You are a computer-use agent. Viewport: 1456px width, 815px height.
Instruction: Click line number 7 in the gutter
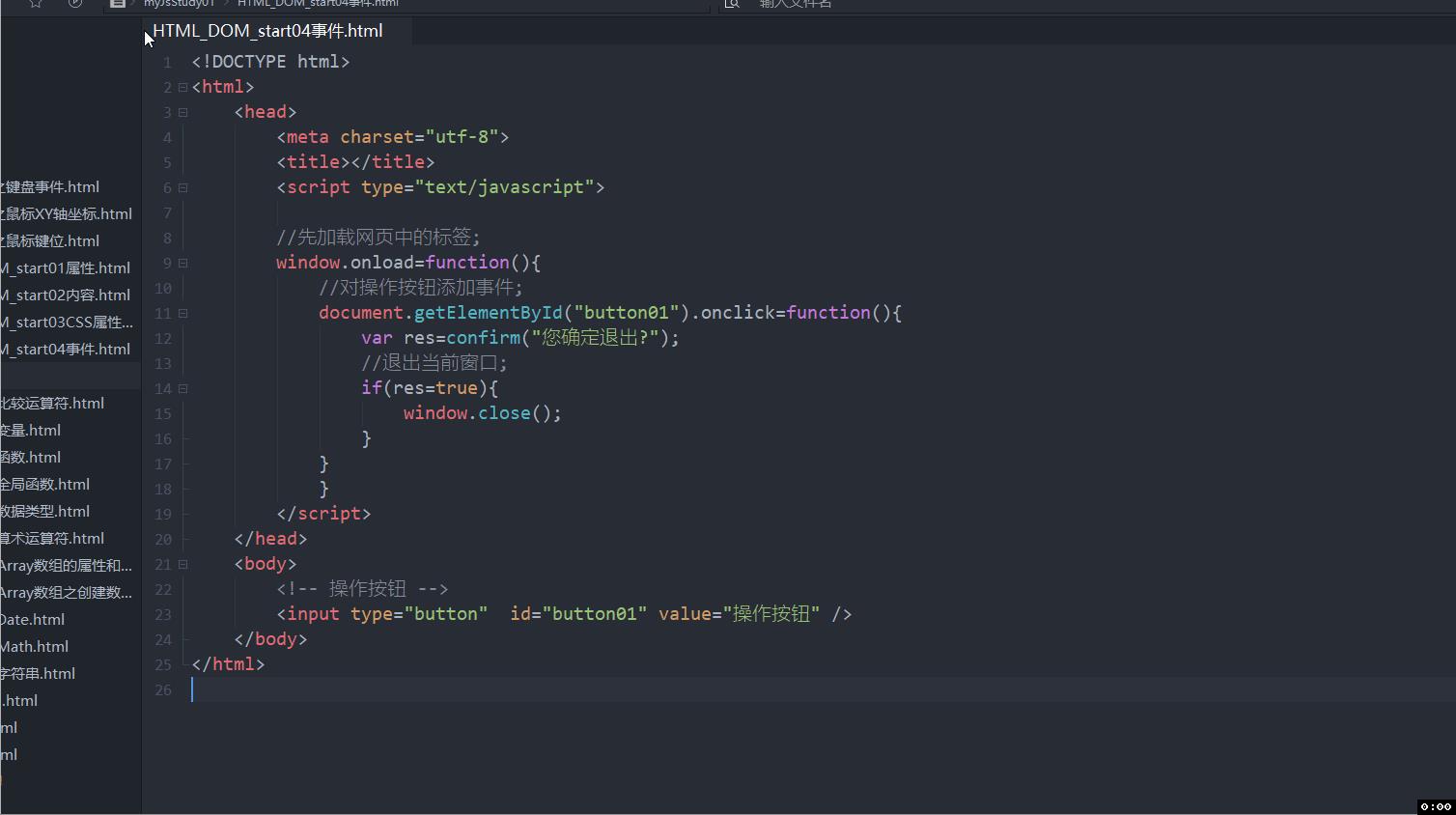(167, 212)
